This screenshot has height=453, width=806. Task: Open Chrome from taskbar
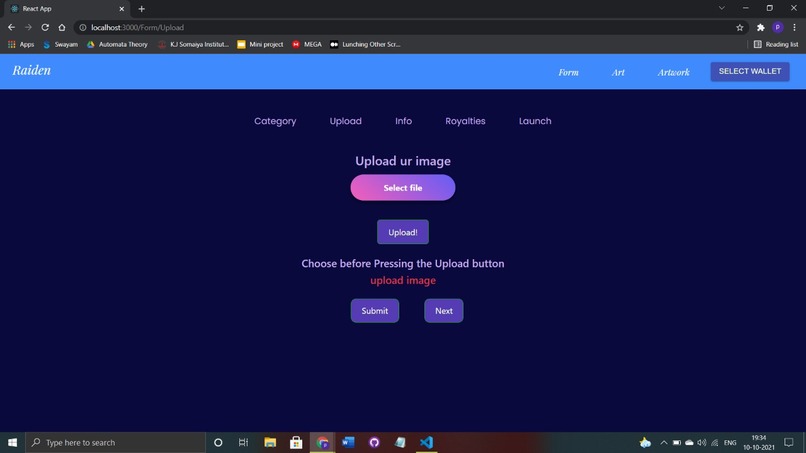click(x=322, y=442)
